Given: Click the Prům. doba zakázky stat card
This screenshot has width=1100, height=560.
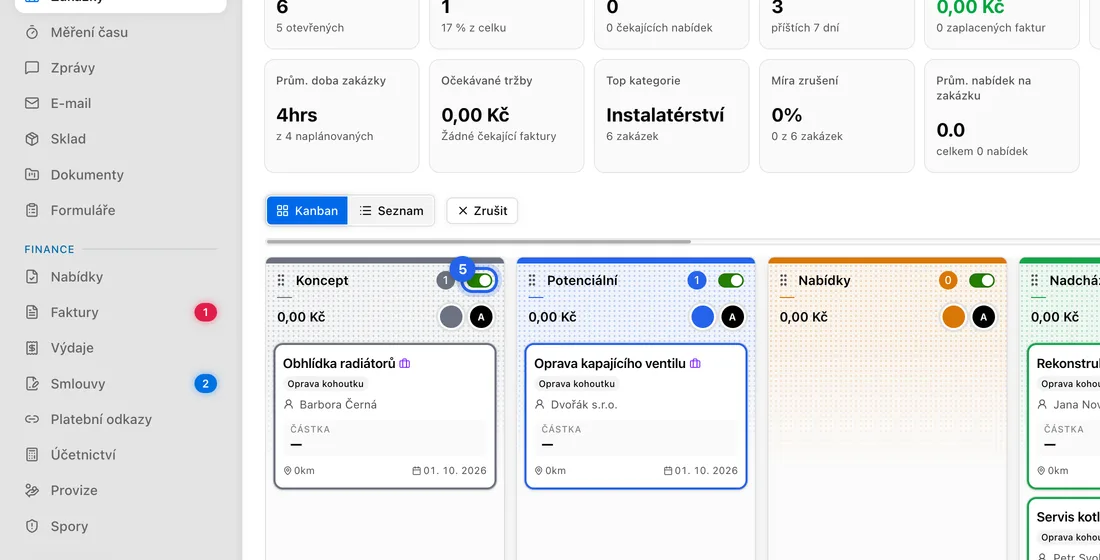Looking at the screenshot, I should pos(342,116).
